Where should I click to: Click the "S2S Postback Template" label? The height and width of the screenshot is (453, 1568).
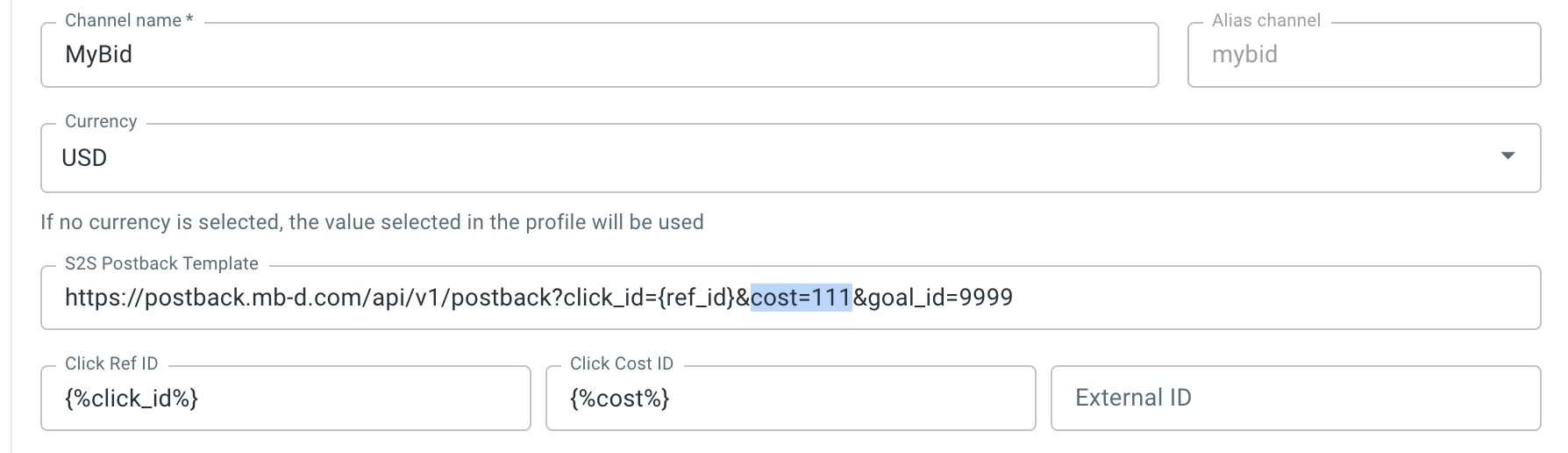pyautogui.click(x=161, y=263)
